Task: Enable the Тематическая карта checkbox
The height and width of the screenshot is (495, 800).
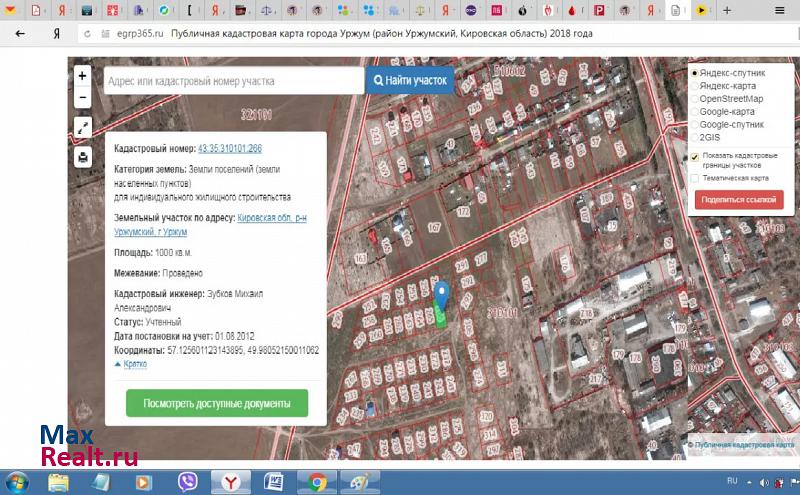Action: click(695, 178)
